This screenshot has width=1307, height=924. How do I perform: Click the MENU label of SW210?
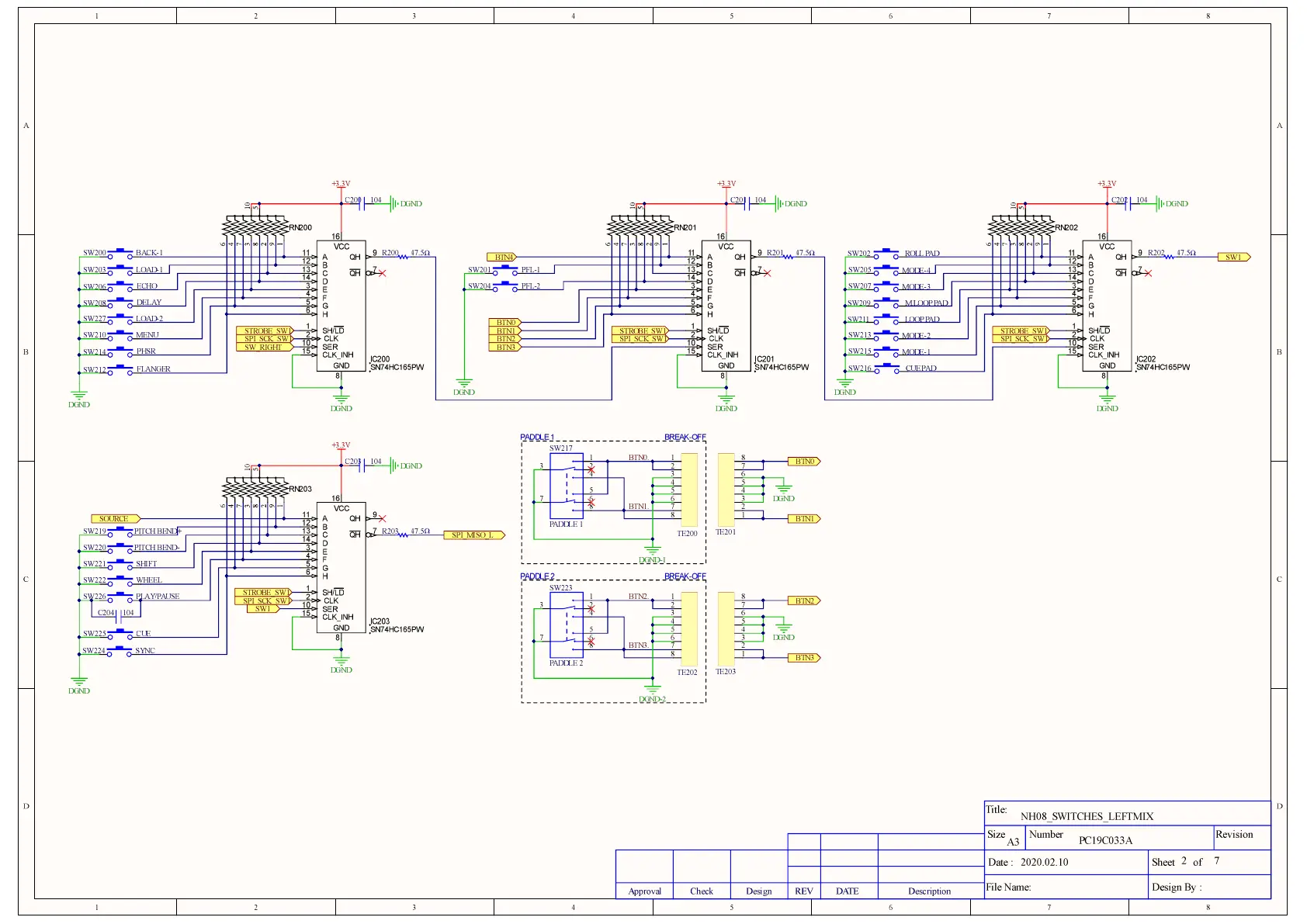pyautogui.click(x=147, y=335)
